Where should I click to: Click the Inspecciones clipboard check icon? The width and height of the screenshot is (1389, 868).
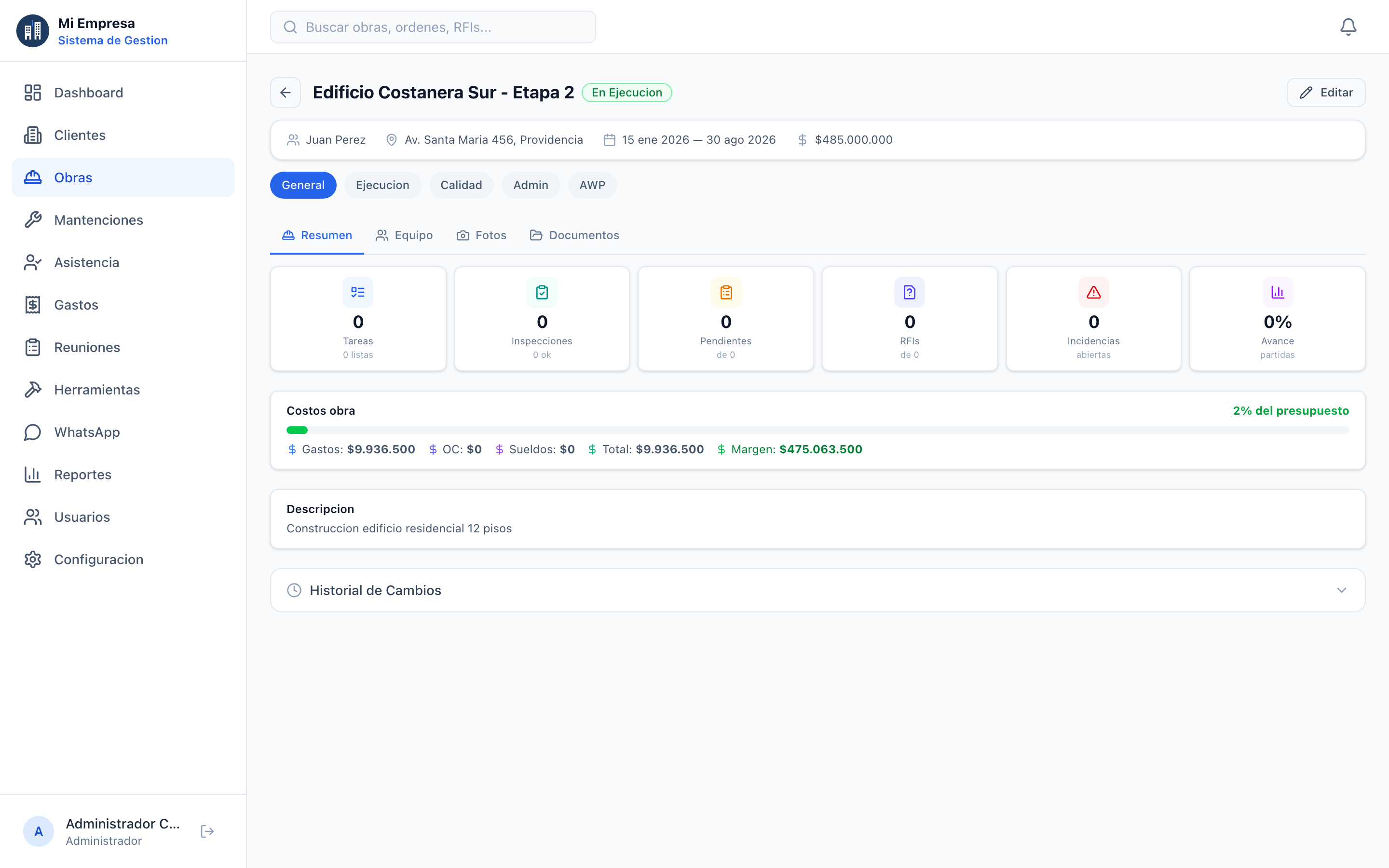tap(542, 292)
